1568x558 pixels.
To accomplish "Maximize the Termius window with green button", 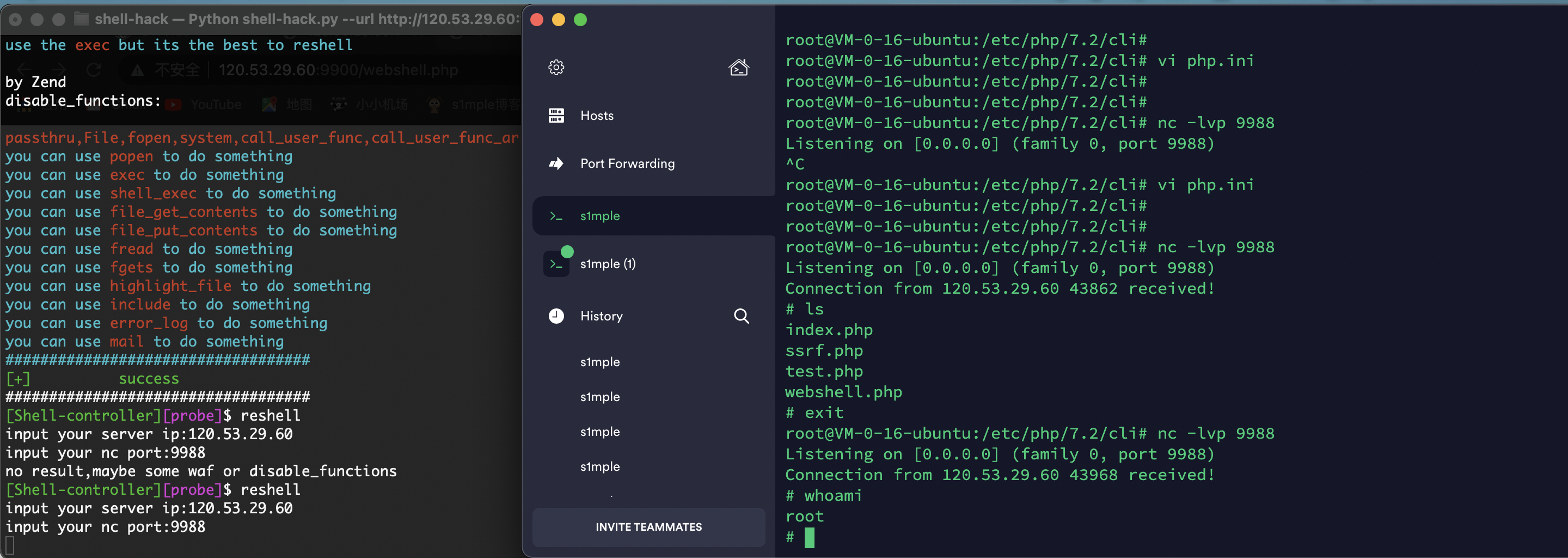I will click(x=581, y=20).
